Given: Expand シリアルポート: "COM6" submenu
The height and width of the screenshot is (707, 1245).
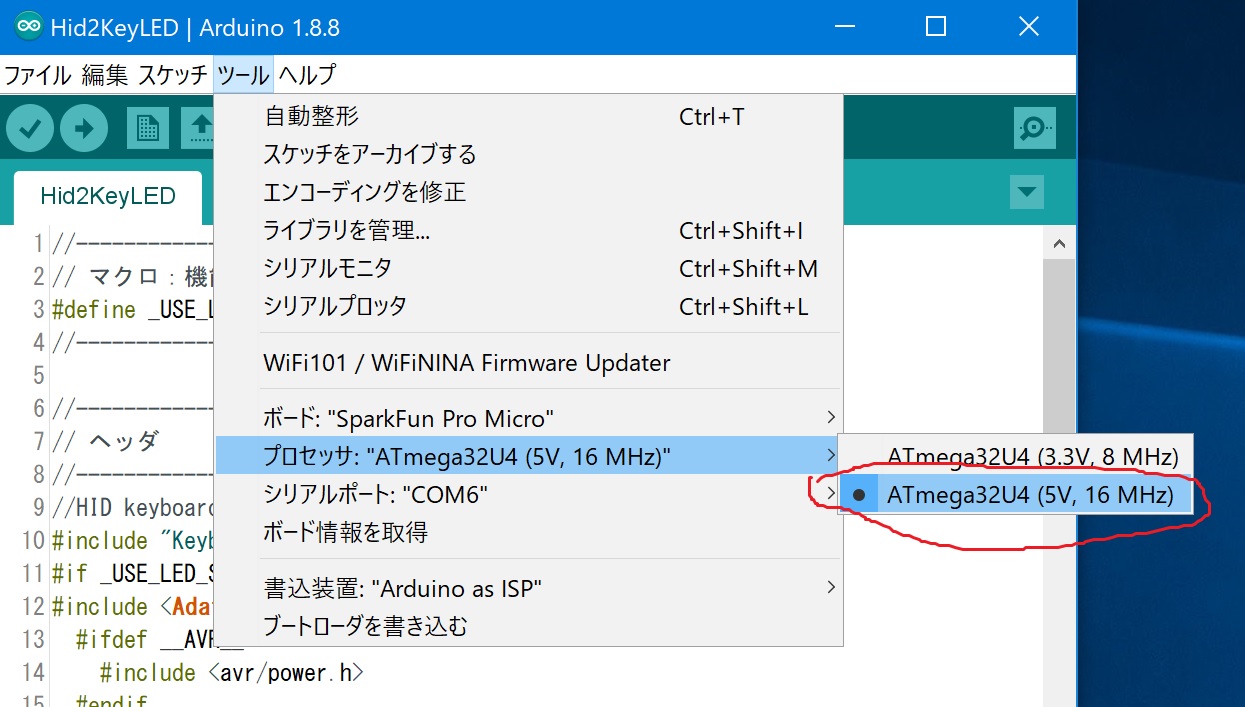Looking at the screenshot, I should pos(529,494).
